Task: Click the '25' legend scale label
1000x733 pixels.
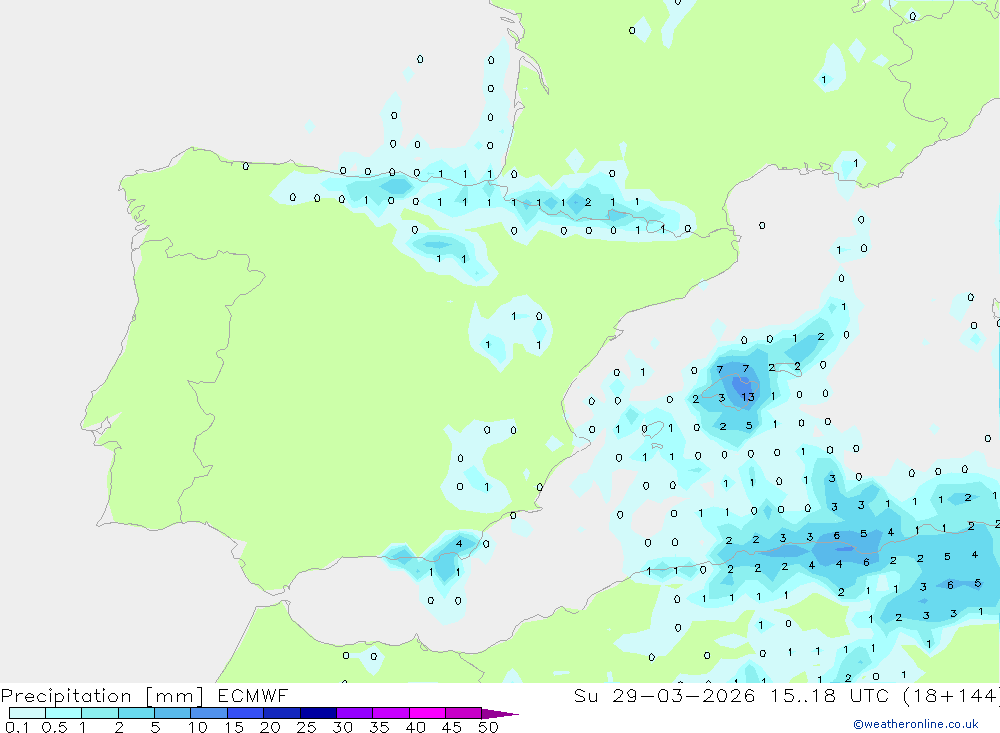Action: point(306,727)
